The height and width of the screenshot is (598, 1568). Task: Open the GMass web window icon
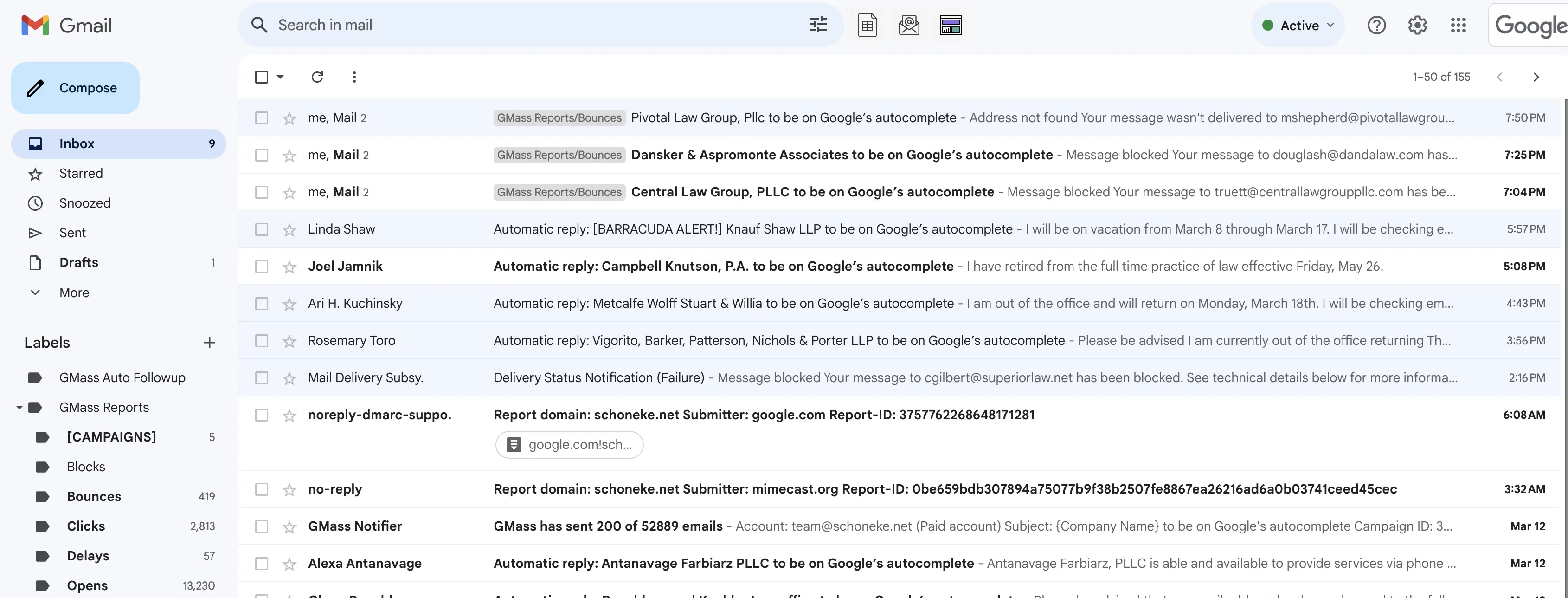[951, 26]
